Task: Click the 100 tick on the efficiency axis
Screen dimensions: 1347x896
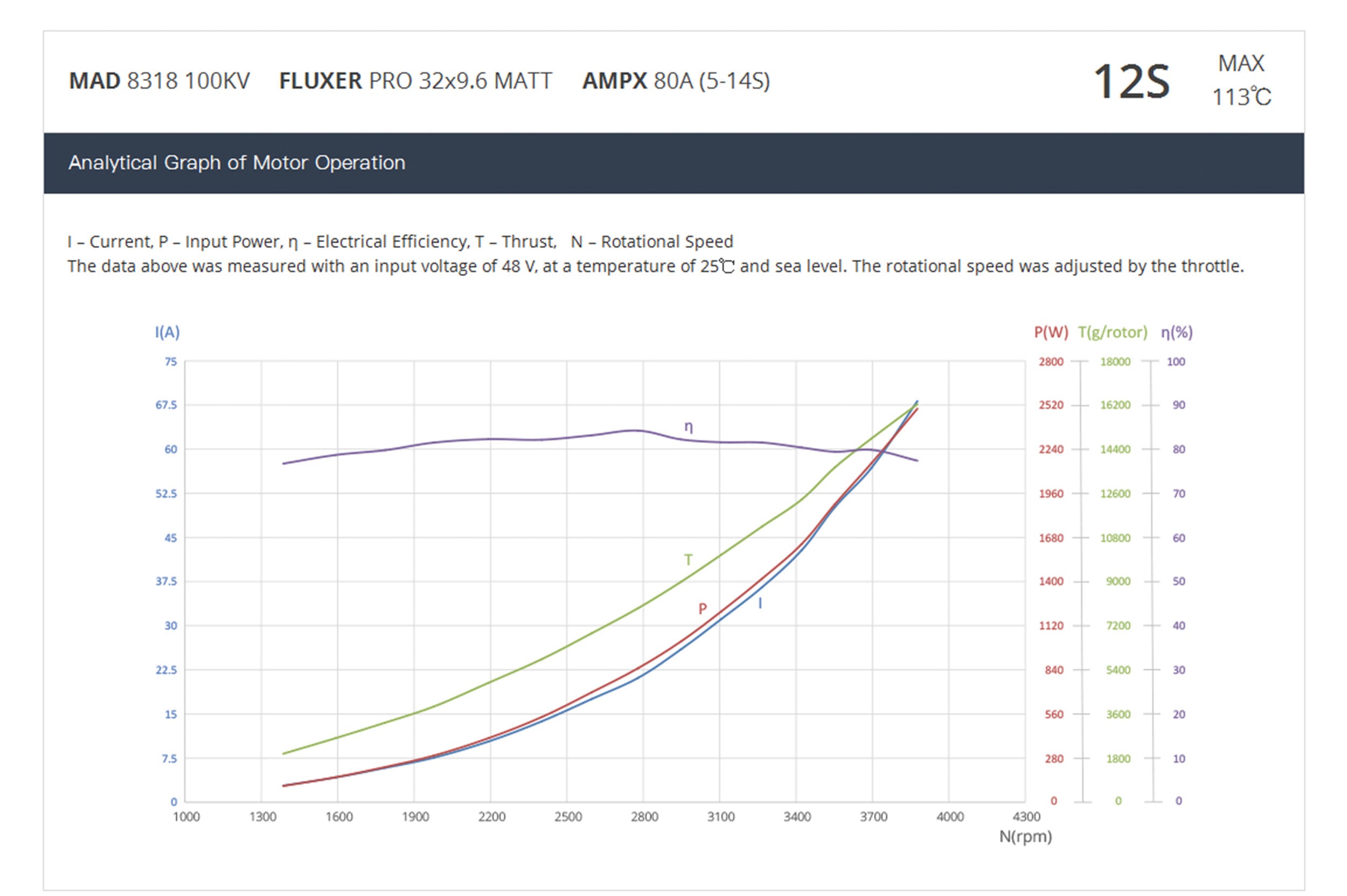Action: 1176,362
